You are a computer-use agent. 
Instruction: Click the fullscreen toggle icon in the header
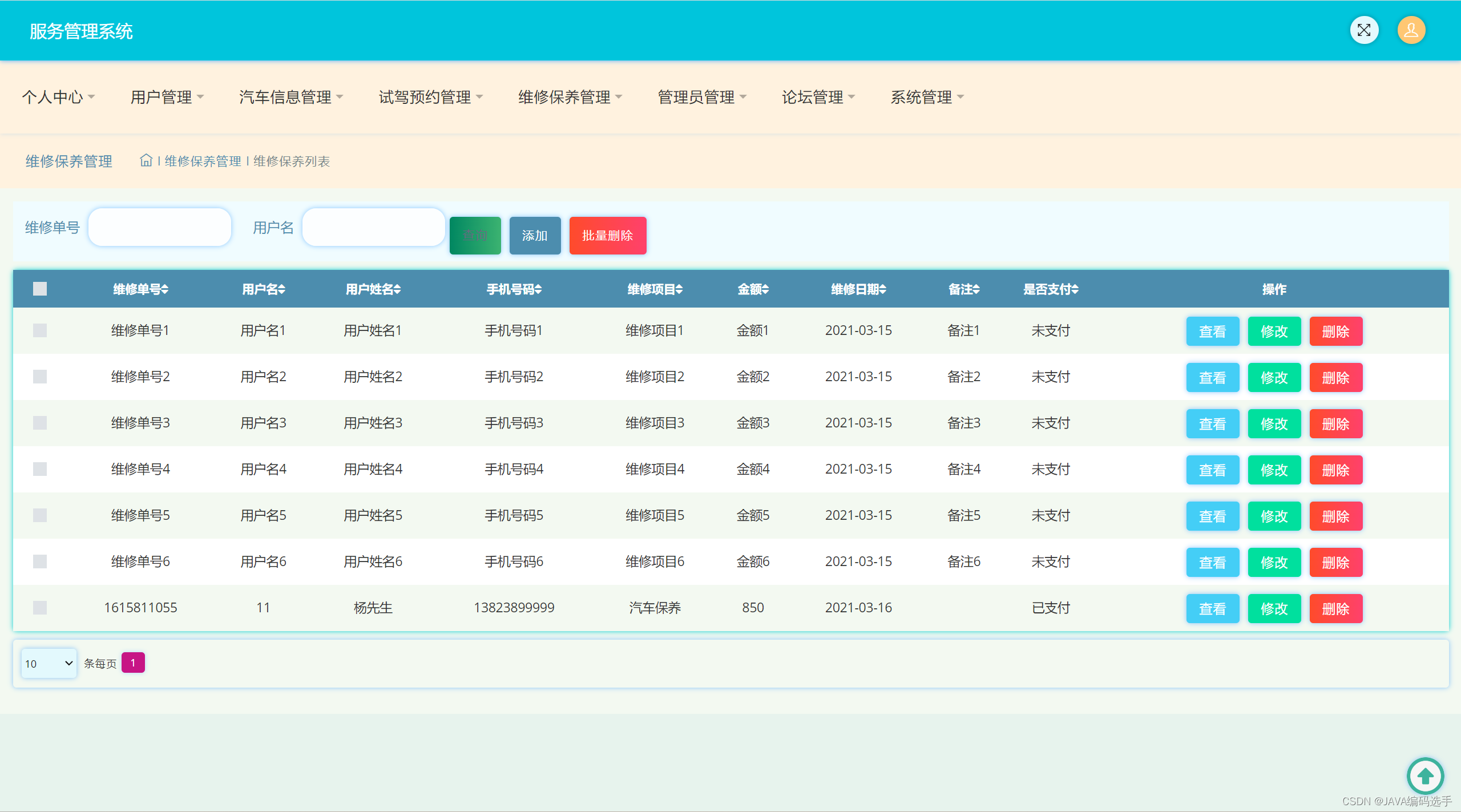coord(1364,30)
